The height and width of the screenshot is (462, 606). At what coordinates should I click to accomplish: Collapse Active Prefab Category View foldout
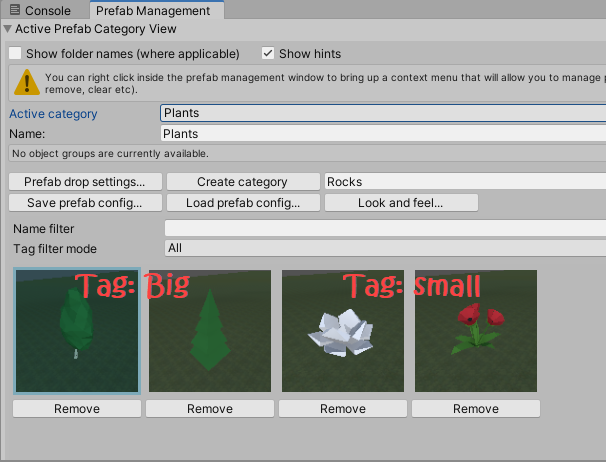pos(7,29)
